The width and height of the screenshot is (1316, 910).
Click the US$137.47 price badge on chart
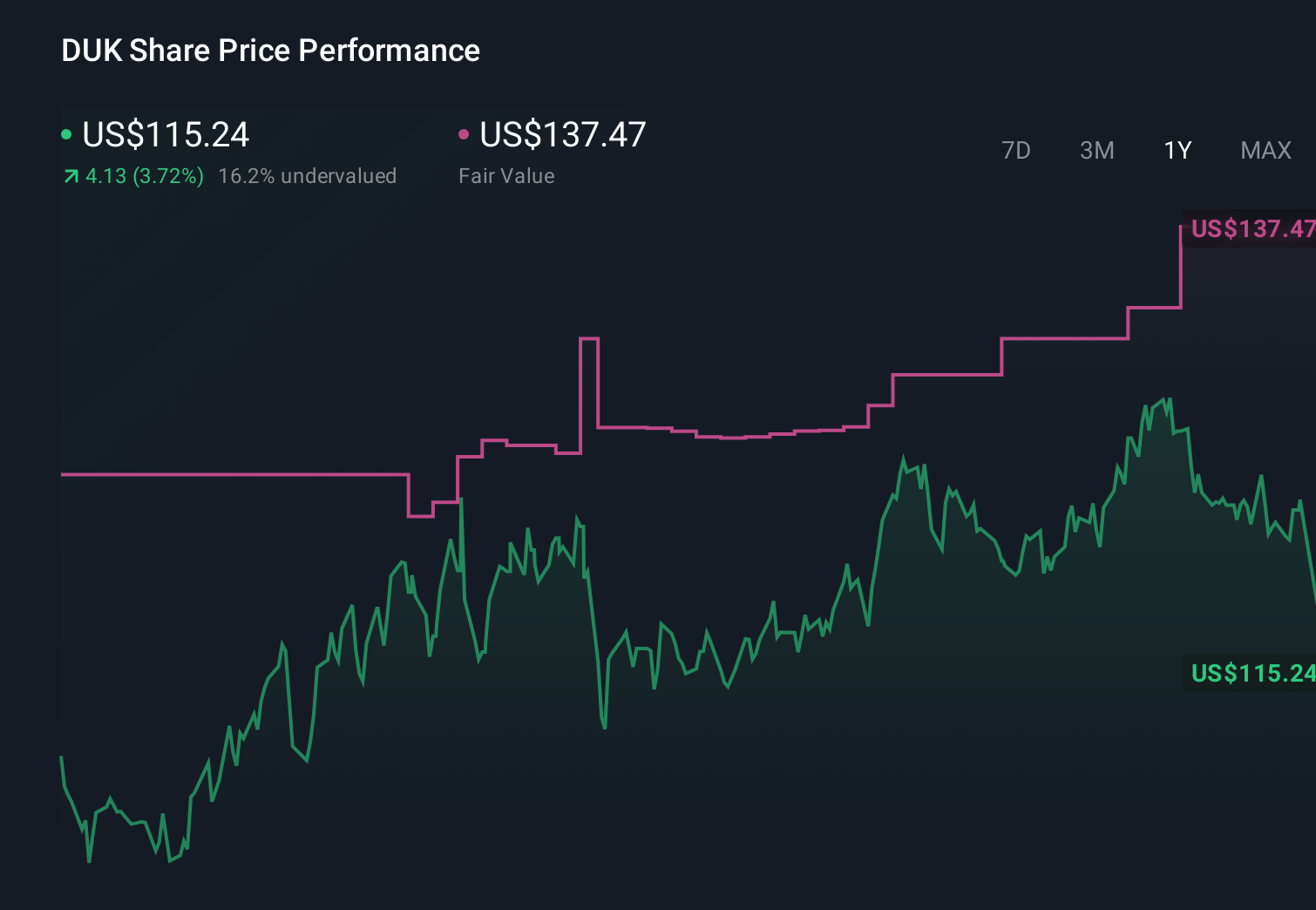(x=1252, y=230)
